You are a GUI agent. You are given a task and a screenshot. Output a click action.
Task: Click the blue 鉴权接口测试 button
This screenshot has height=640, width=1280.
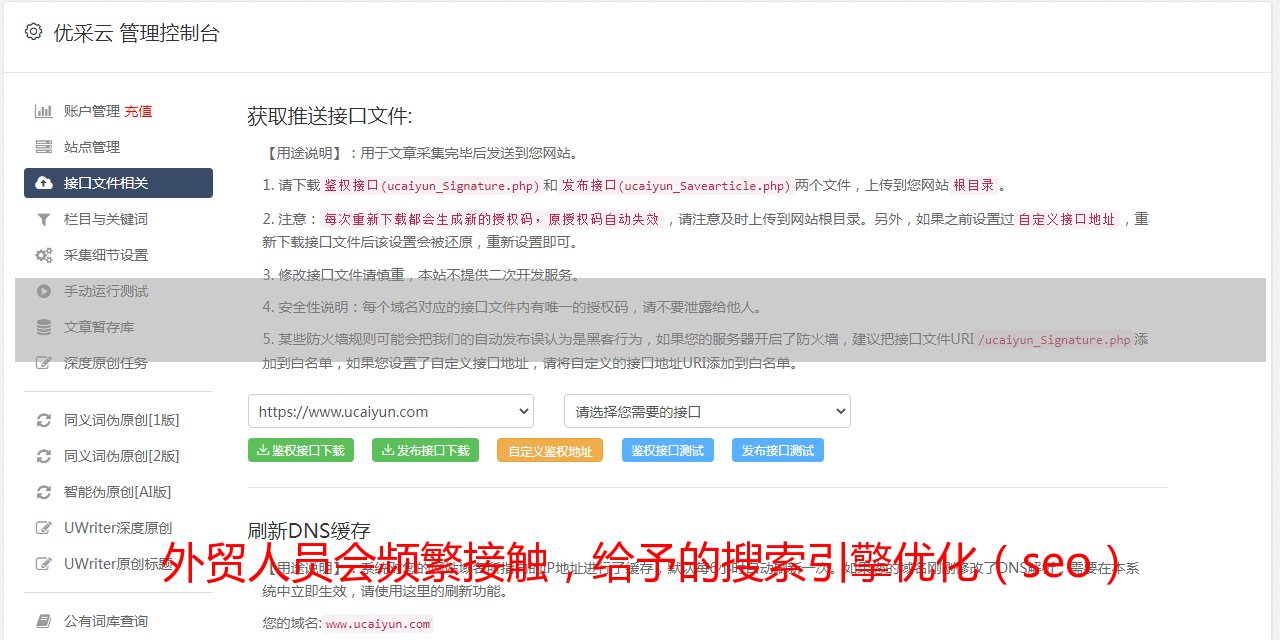pyautogui.click(x=668, y=450)
